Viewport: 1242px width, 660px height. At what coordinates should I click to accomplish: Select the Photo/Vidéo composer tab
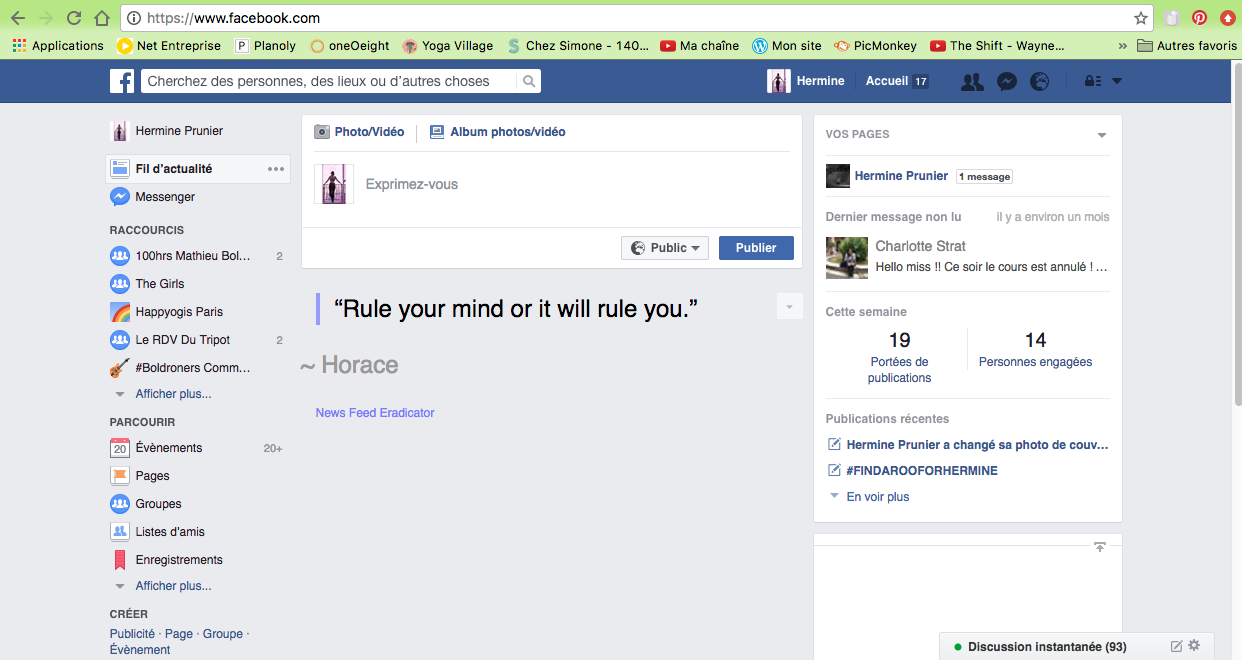pos(360,132)
